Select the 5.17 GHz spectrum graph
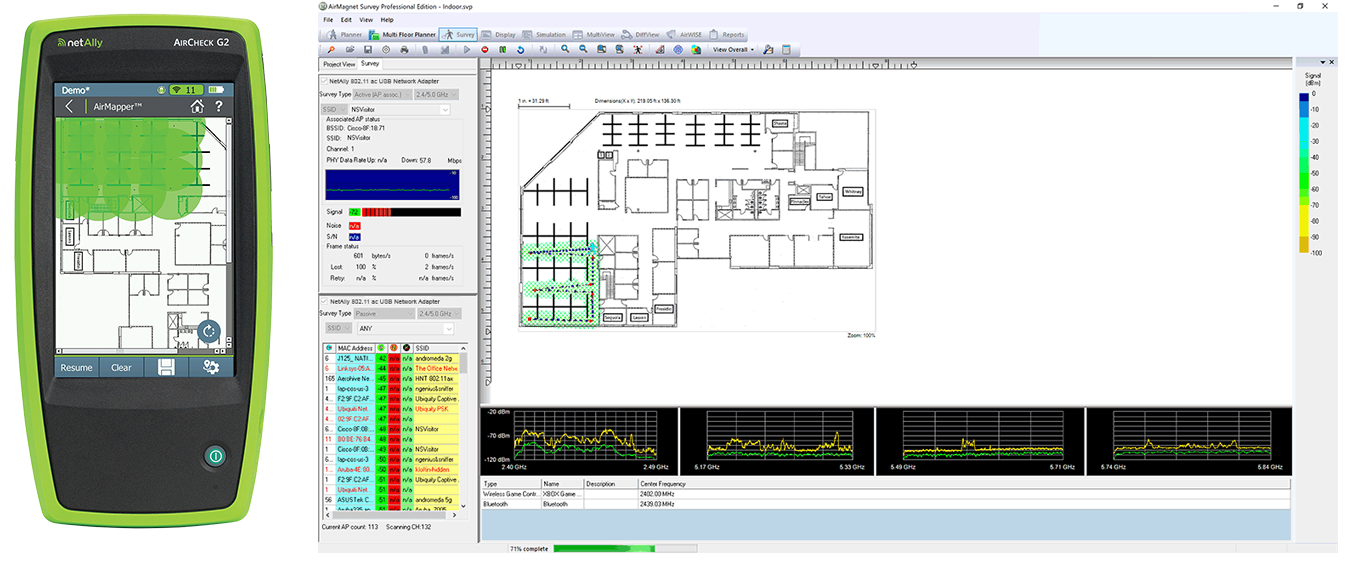The height and width of the screenshot is (566, 1348). pos(775,441)
